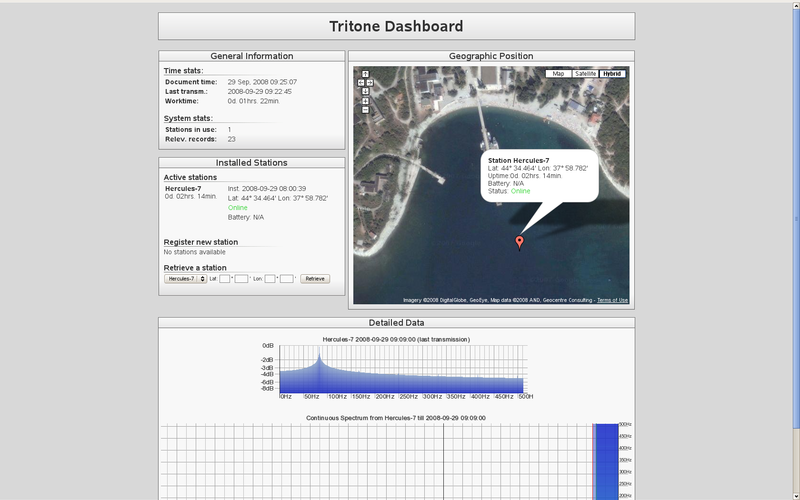Click the Geographic Position panel header

click(491, 56)
